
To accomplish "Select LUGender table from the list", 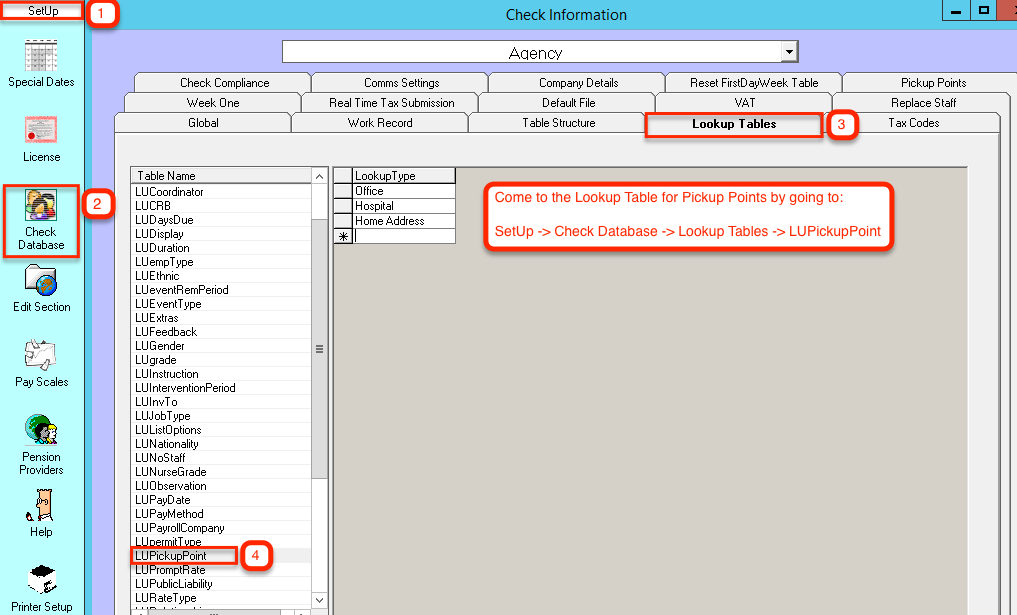I will [160, 346].
